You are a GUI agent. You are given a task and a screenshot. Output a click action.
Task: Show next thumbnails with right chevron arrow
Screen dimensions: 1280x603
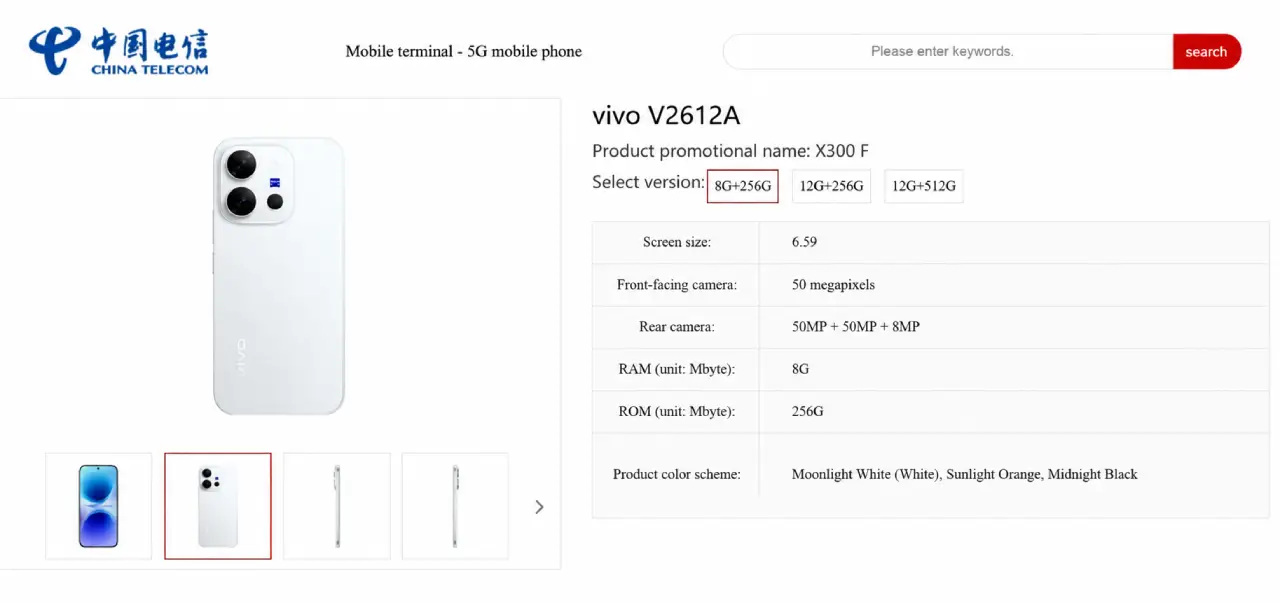pos(539,507)
